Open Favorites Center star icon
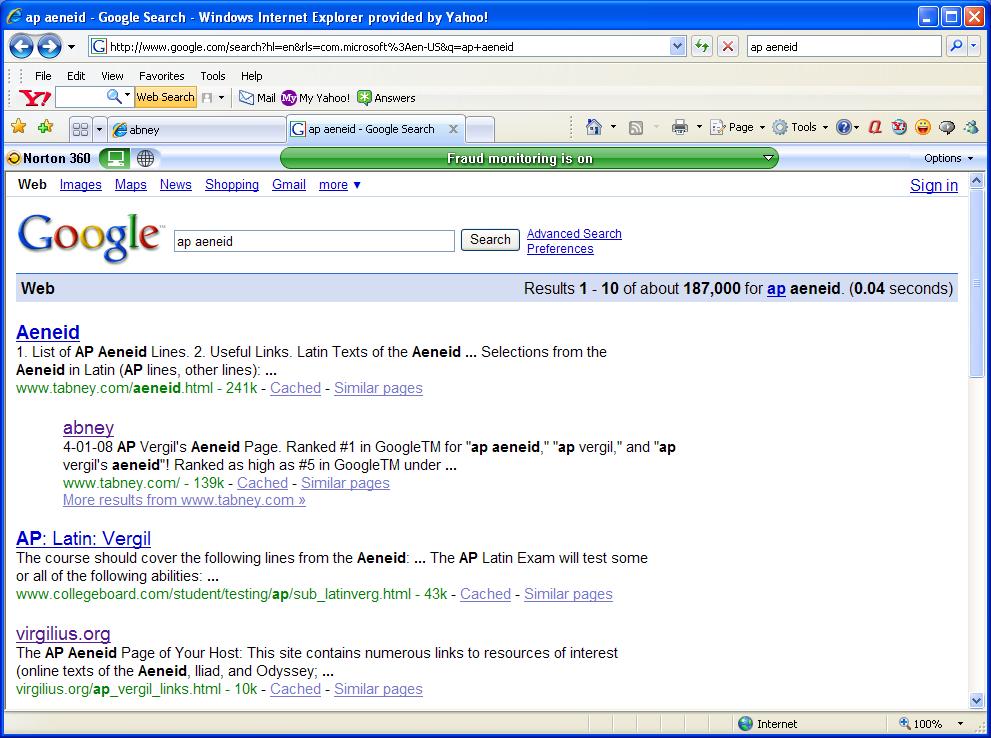Screen dimensions: 991x738 (19, 127)
